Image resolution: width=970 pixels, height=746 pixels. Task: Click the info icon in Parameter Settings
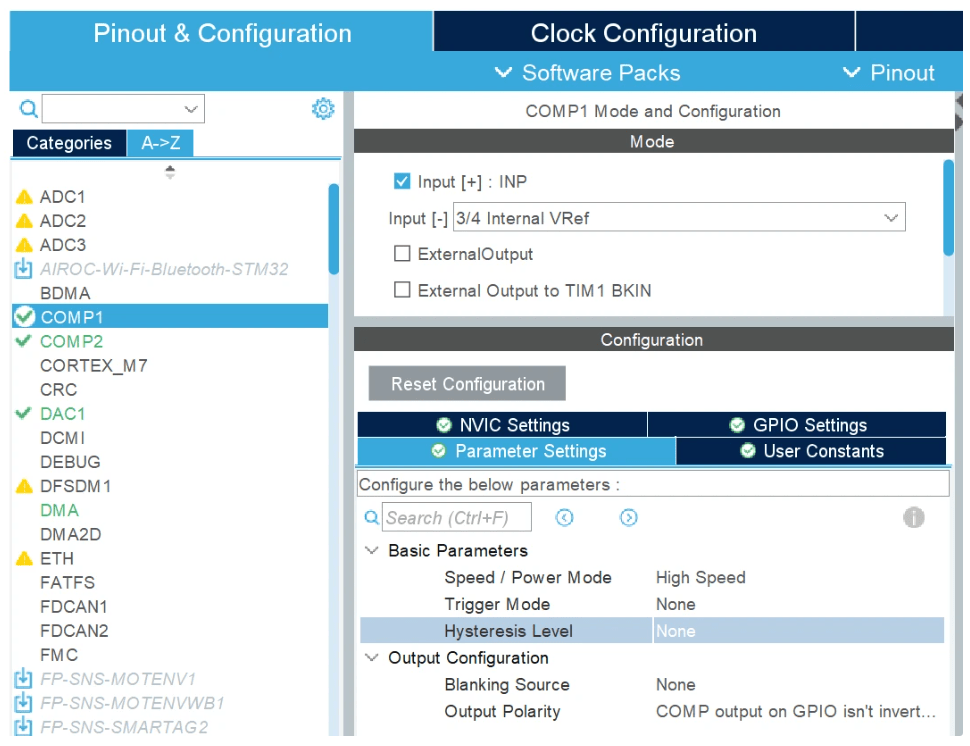tap(913, 517)
